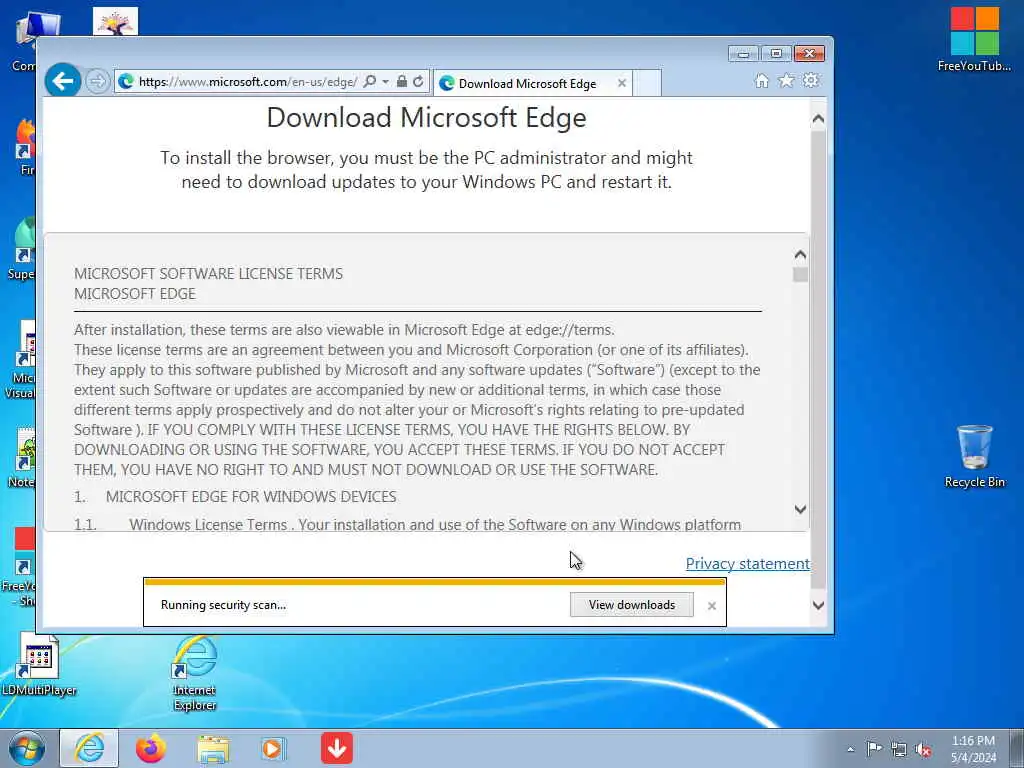
Task: Click the page scrollbar up arrow
Action: pos(818,119)
